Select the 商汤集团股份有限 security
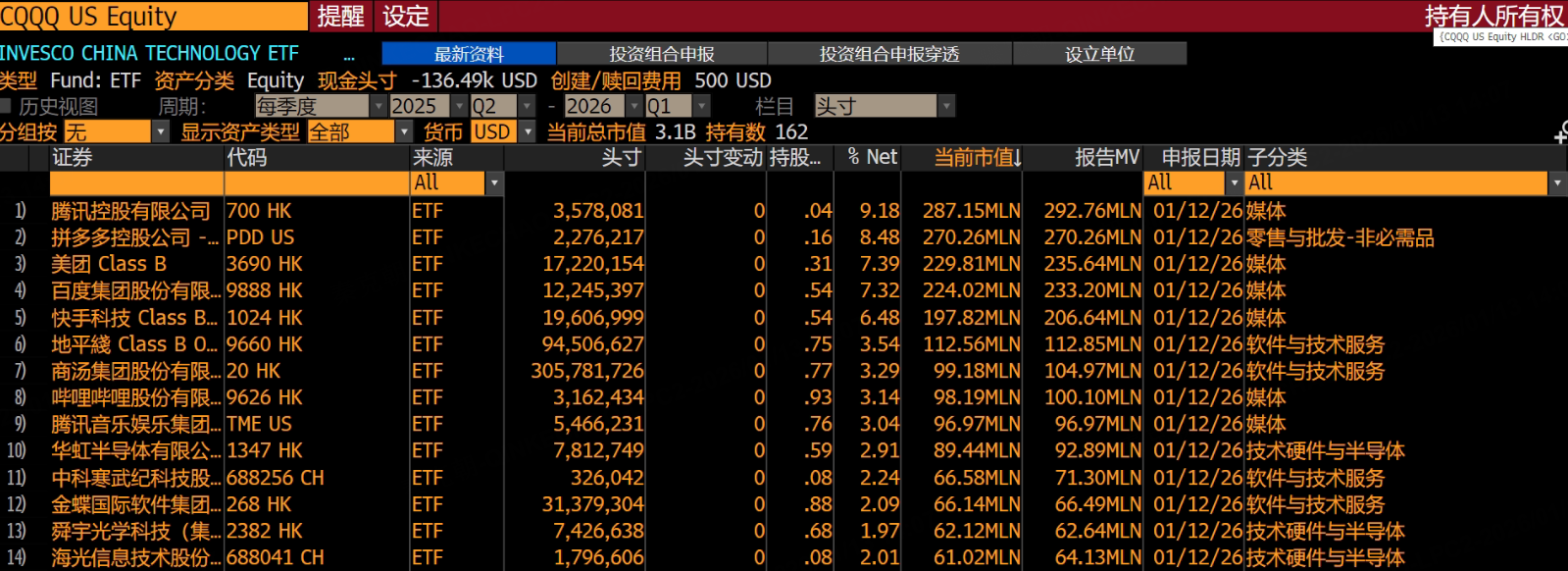 tap(135, 371)
